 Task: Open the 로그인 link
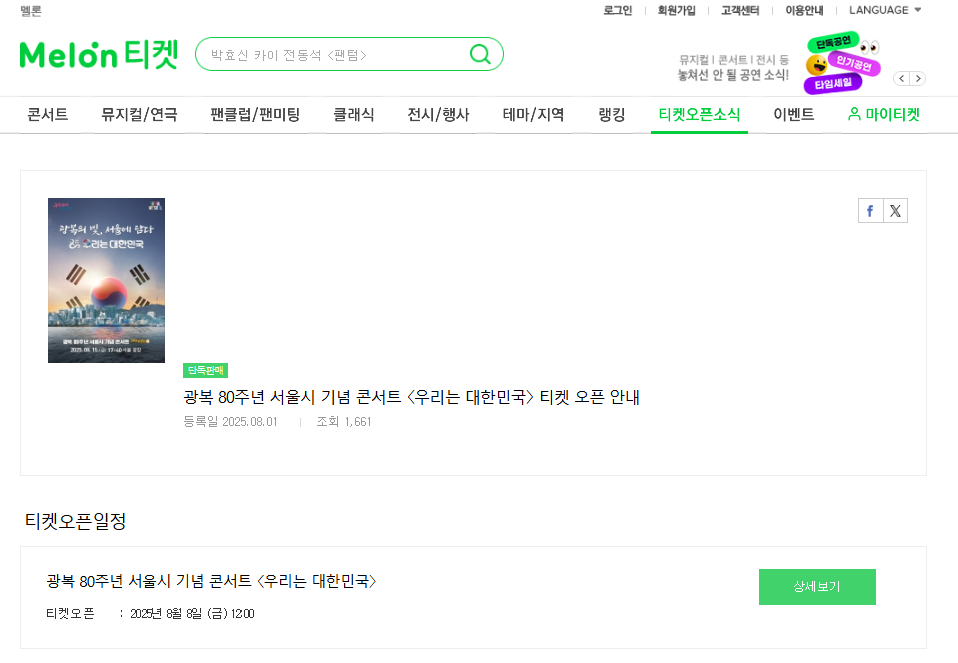(x=618, y=10)
